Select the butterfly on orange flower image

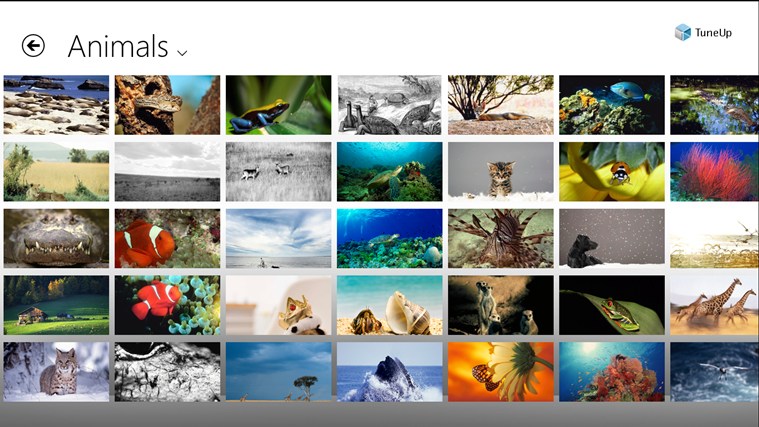[x=500, y=371]
